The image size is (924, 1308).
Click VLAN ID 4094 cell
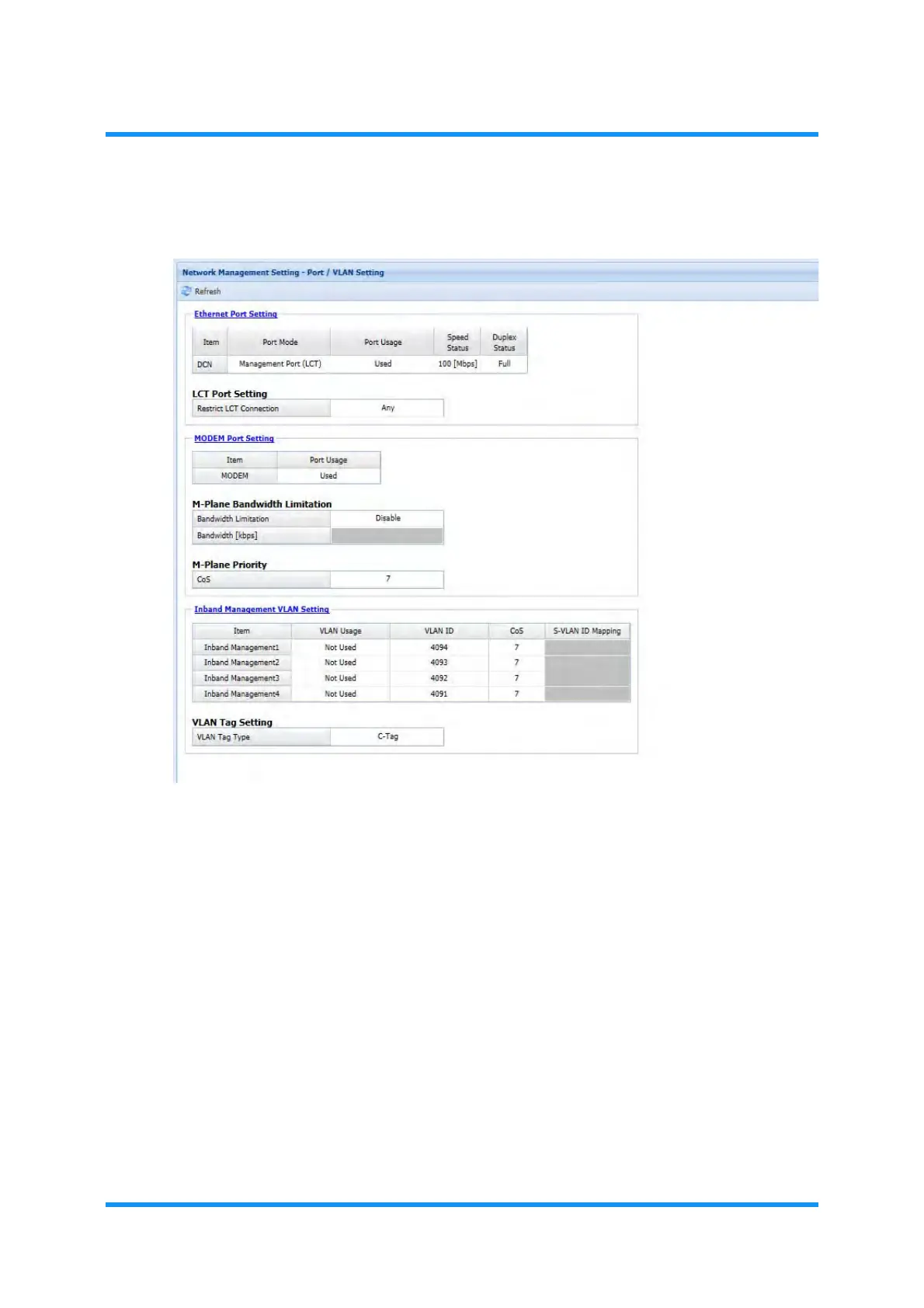click(x=439, y=648)
